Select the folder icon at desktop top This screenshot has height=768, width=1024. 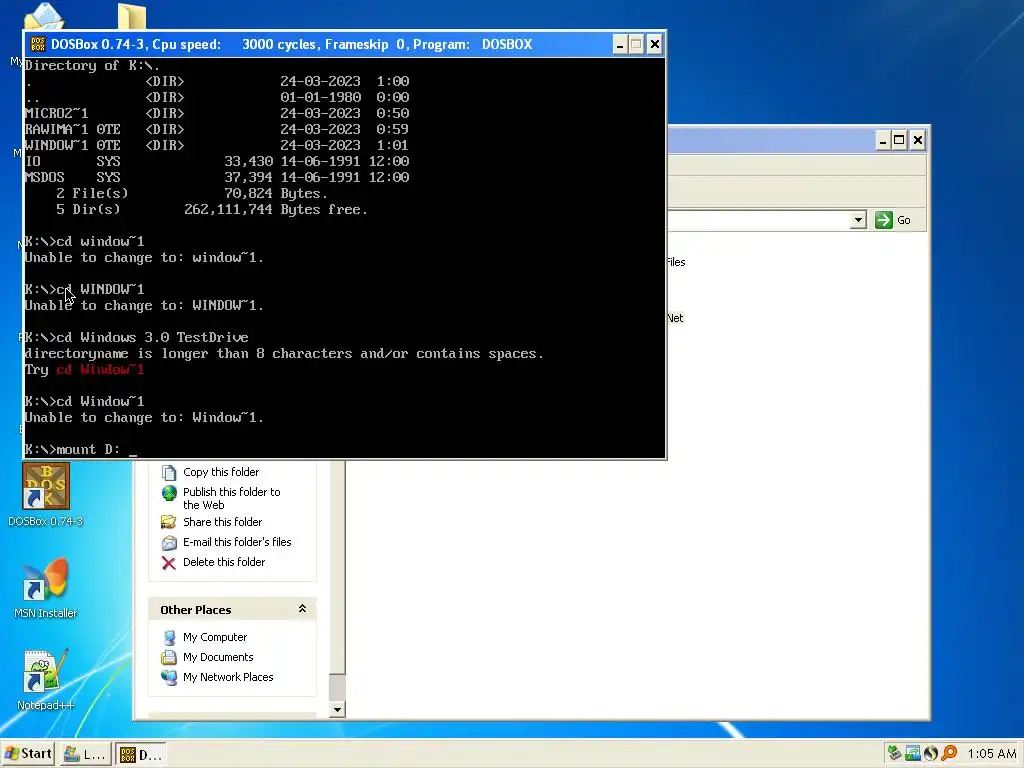[x=132, y=16]
